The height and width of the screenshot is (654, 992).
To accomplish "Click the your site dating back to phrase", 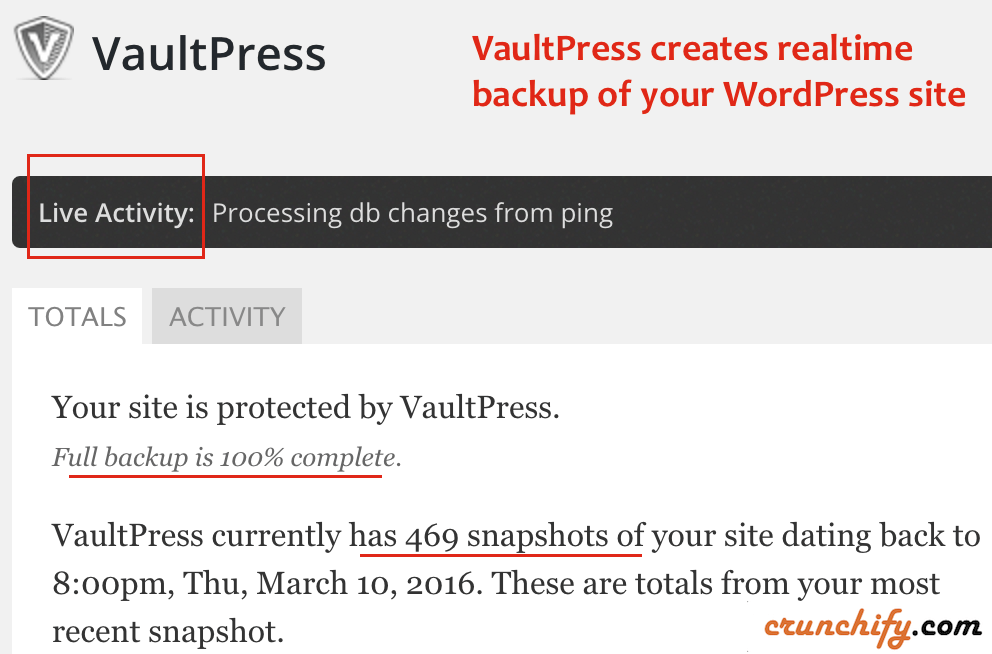I will [815, 536].
